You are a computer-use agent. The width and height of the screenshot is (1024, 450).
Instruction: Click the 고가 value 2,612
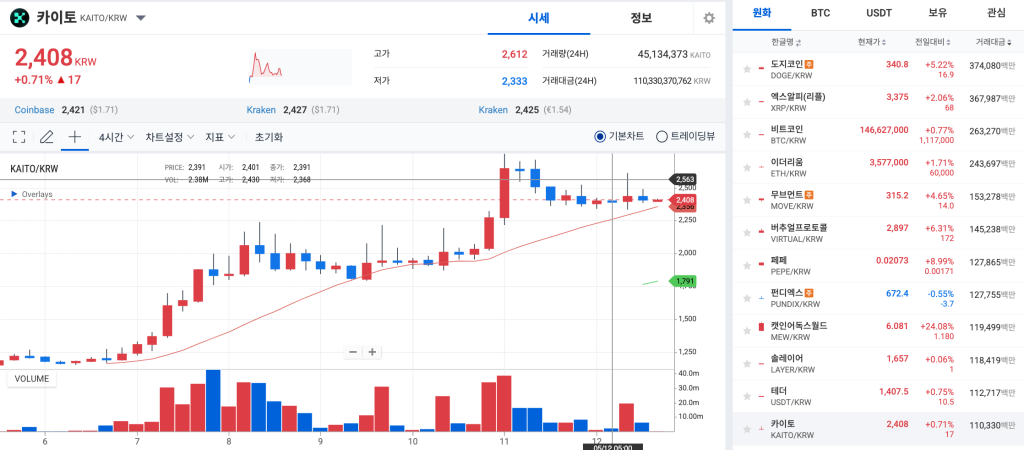(514, 54)
